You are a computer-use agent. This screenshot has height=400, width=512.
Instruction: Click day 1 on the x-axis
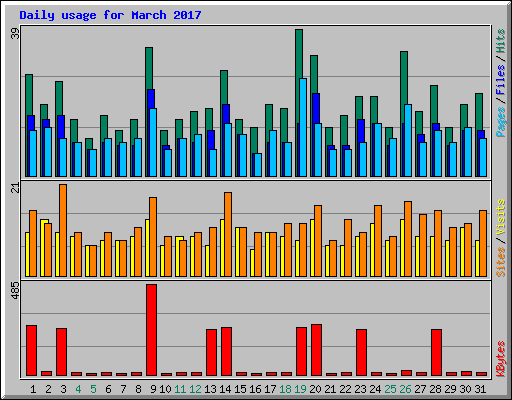(33, 389)
